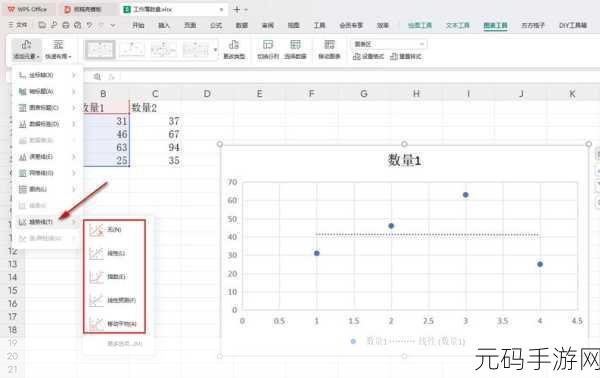This screenshot has width=600, height=378.
Task: Click the Print Preview icon in quick access toolbar
Action: pos(78,25)
